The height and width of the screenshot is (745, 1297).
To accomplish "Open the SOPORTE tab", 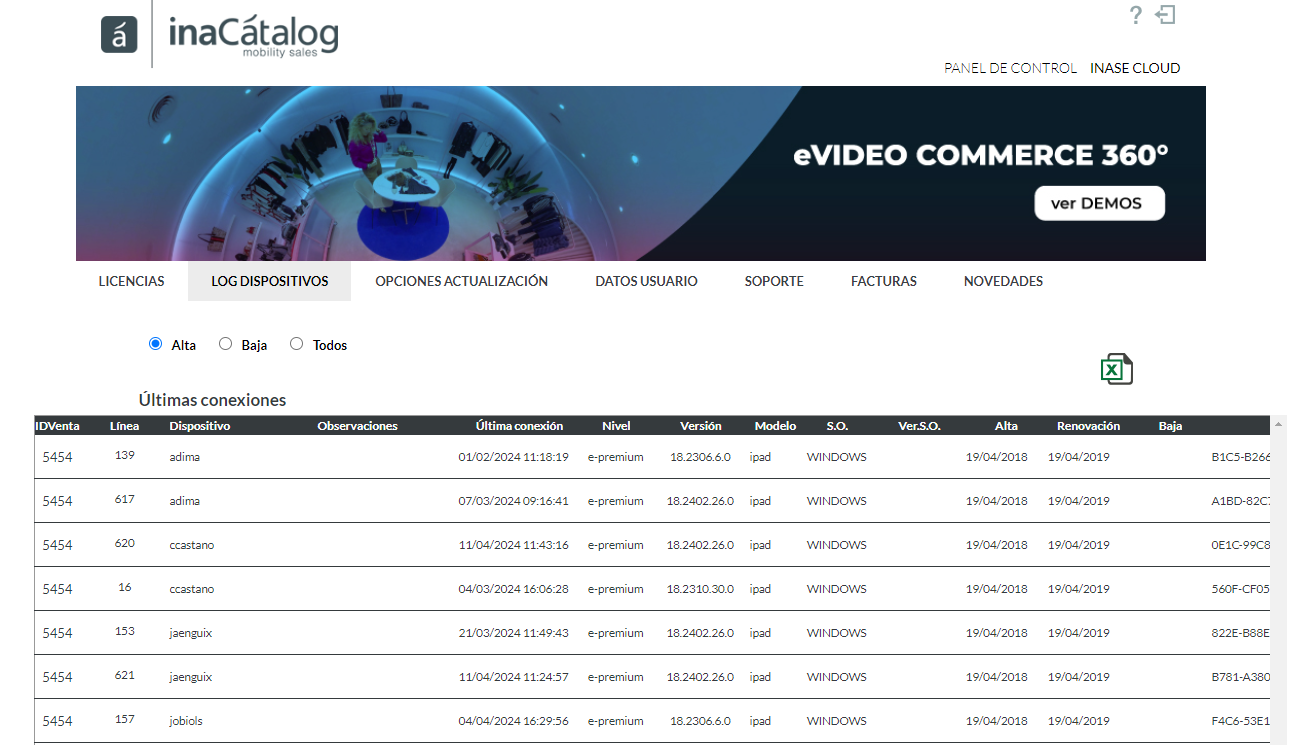I will [x=774, y=281].
